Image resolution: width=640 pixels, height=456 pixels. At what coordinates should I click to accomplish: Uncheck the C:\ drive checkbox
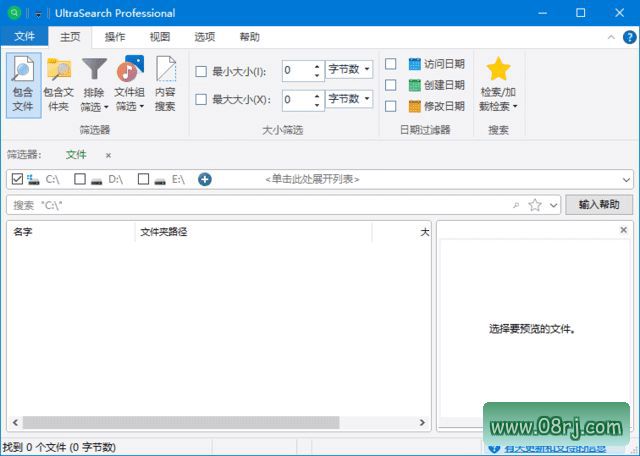click(x=17, y=179)
